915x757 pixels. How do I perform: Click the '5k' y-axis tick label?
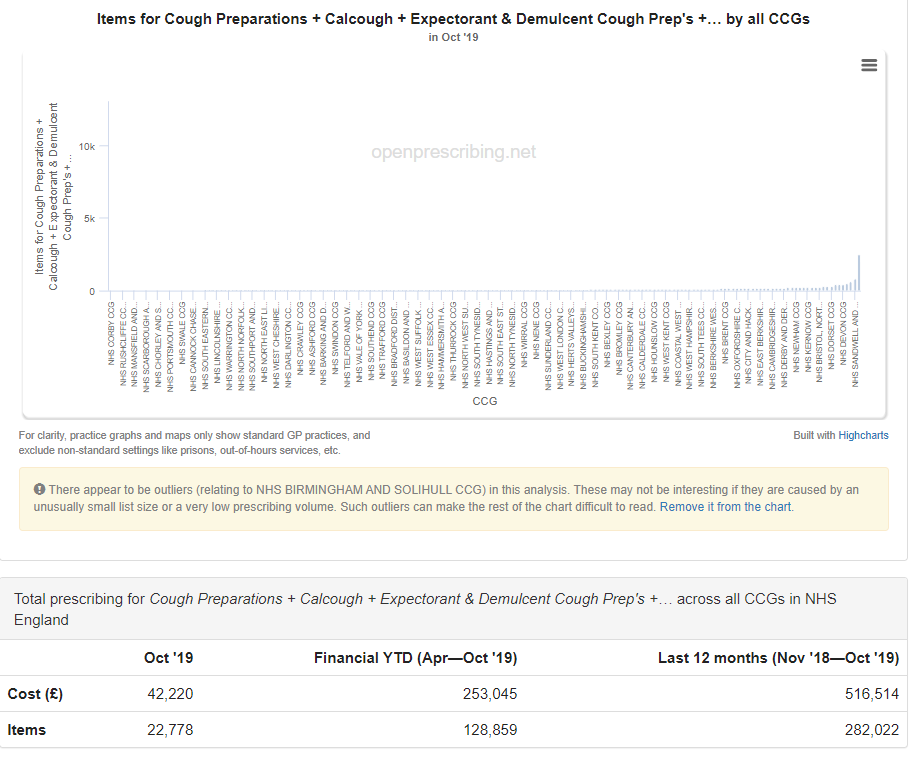[89, 219]
